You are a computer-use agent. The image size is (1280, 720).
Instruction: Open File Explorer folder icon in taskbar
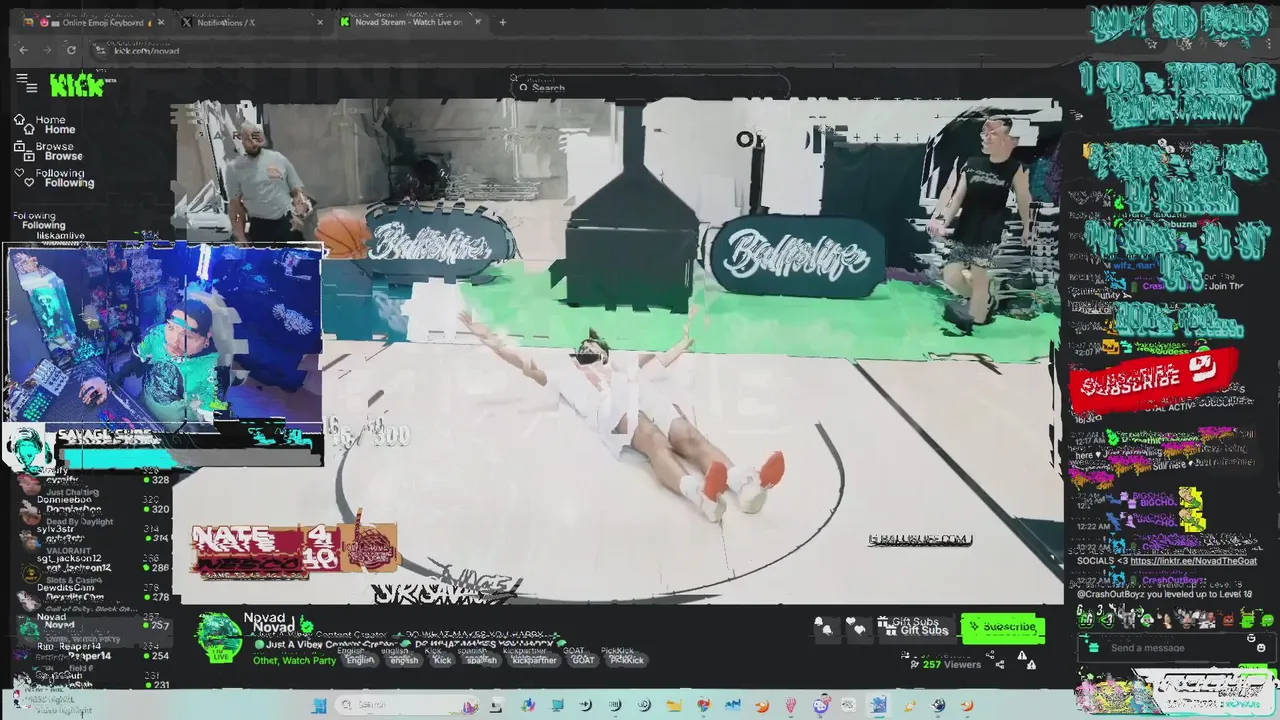(x=674, y=705)
